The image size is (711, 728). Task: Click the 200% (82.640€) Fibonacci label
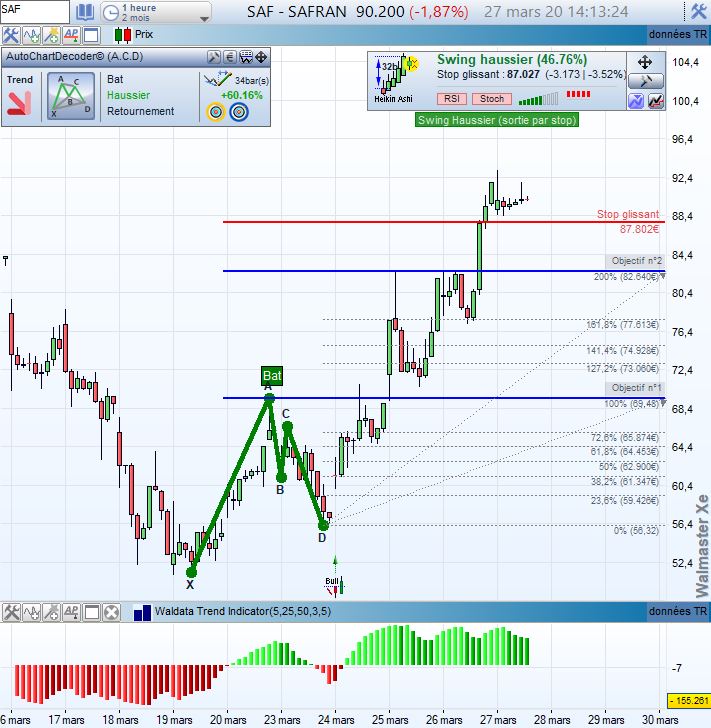coord(626,277)
